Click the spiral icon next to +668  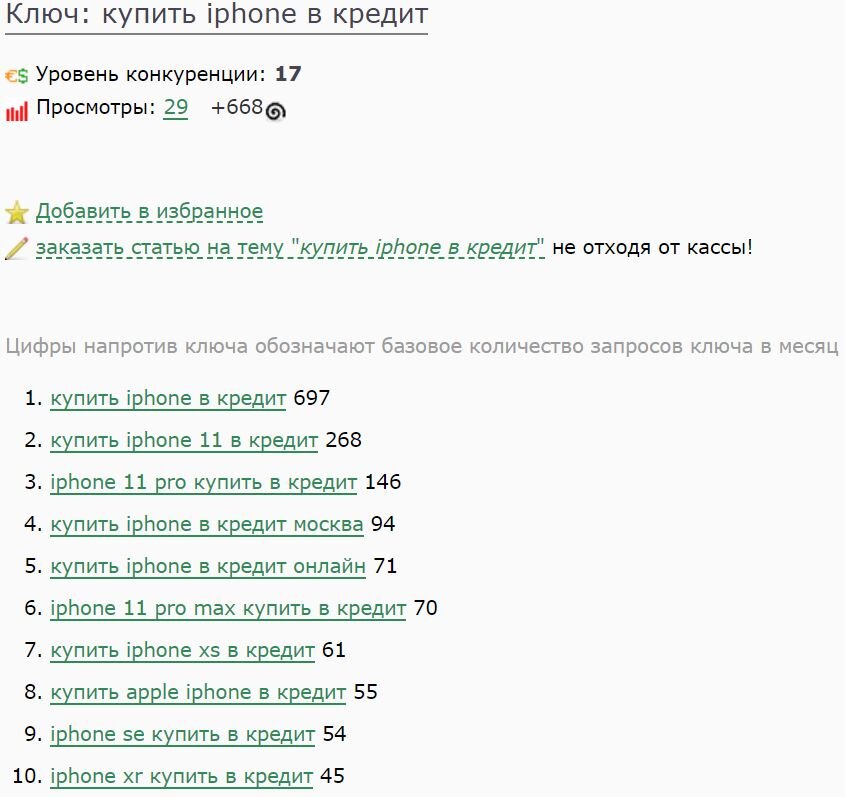[x=275, y=111]
